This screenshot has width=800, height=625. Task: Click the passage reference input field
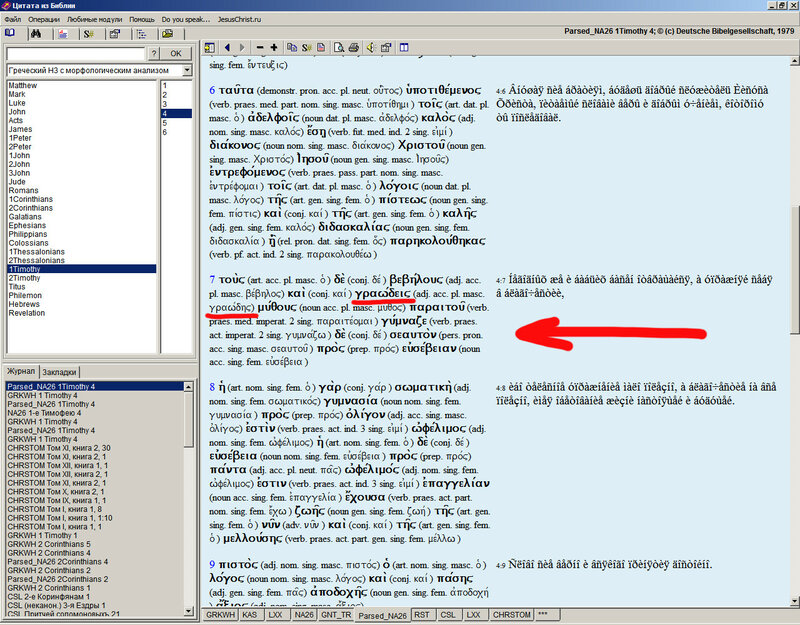coord(75,53)
